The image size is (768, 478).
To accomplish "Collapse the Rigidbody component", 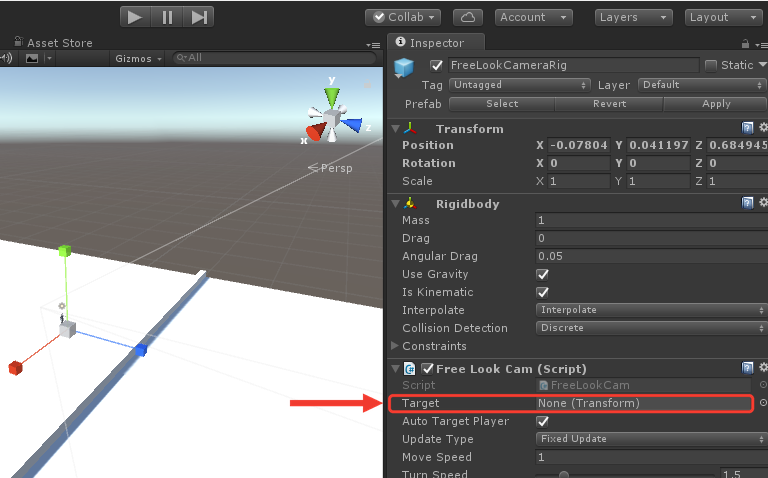I will click(x=396, y=204).
